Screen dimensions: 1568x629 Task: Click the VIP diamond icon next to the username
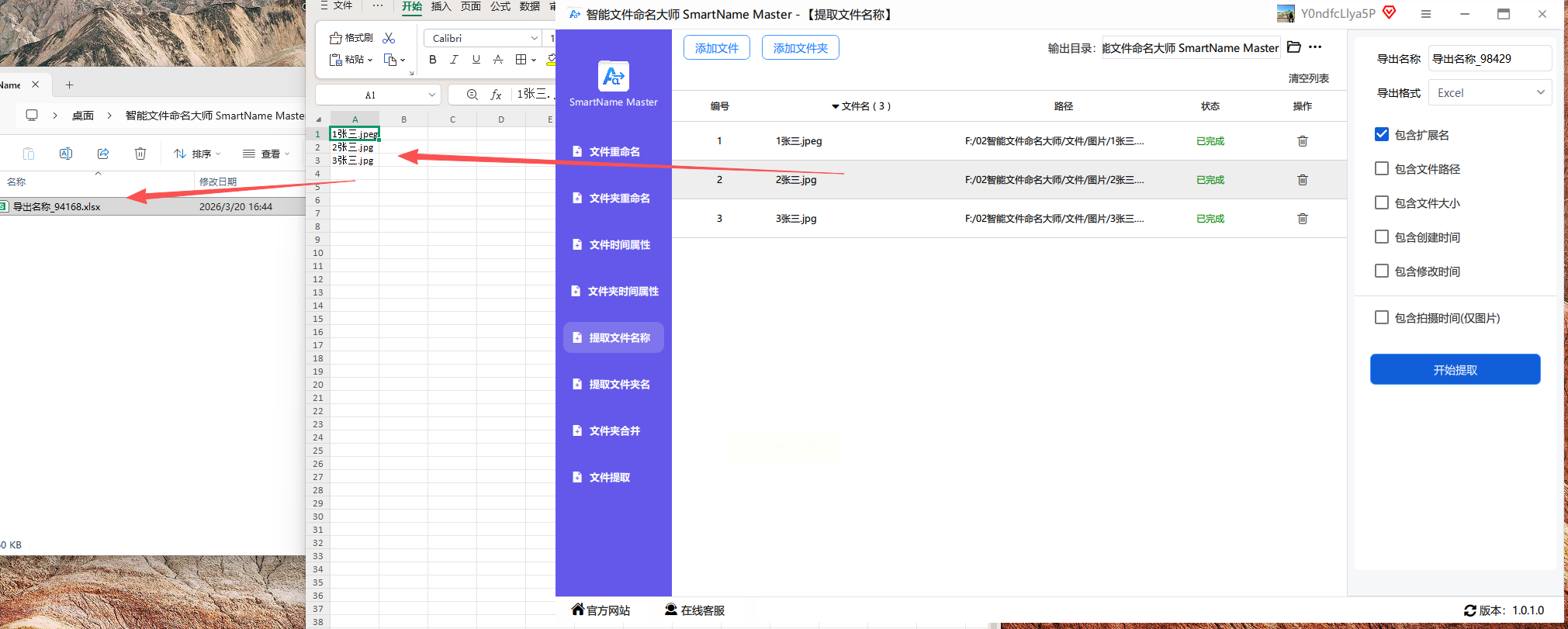click(1390, 13)
